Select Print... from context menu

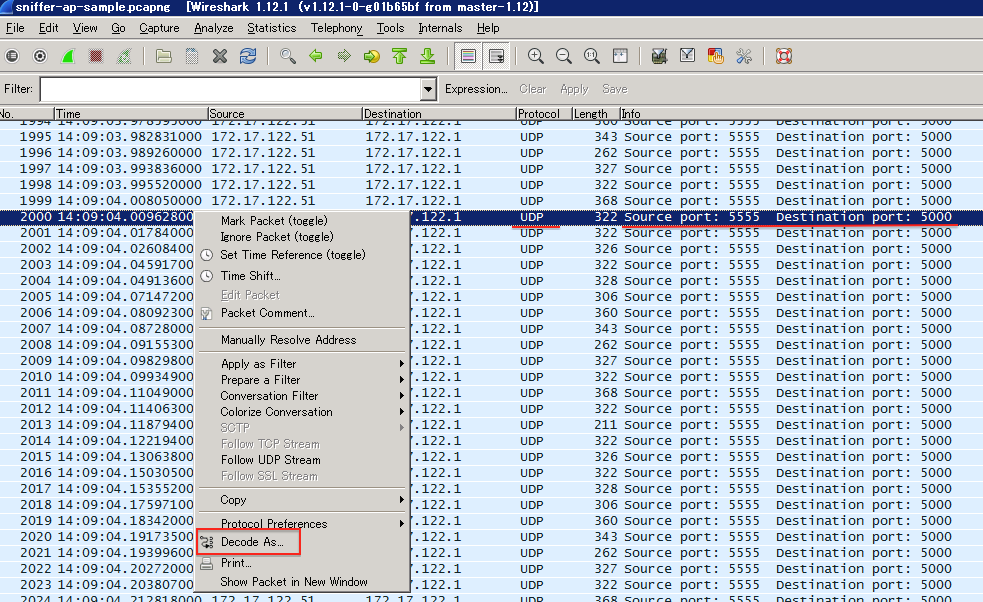[236, 563]
